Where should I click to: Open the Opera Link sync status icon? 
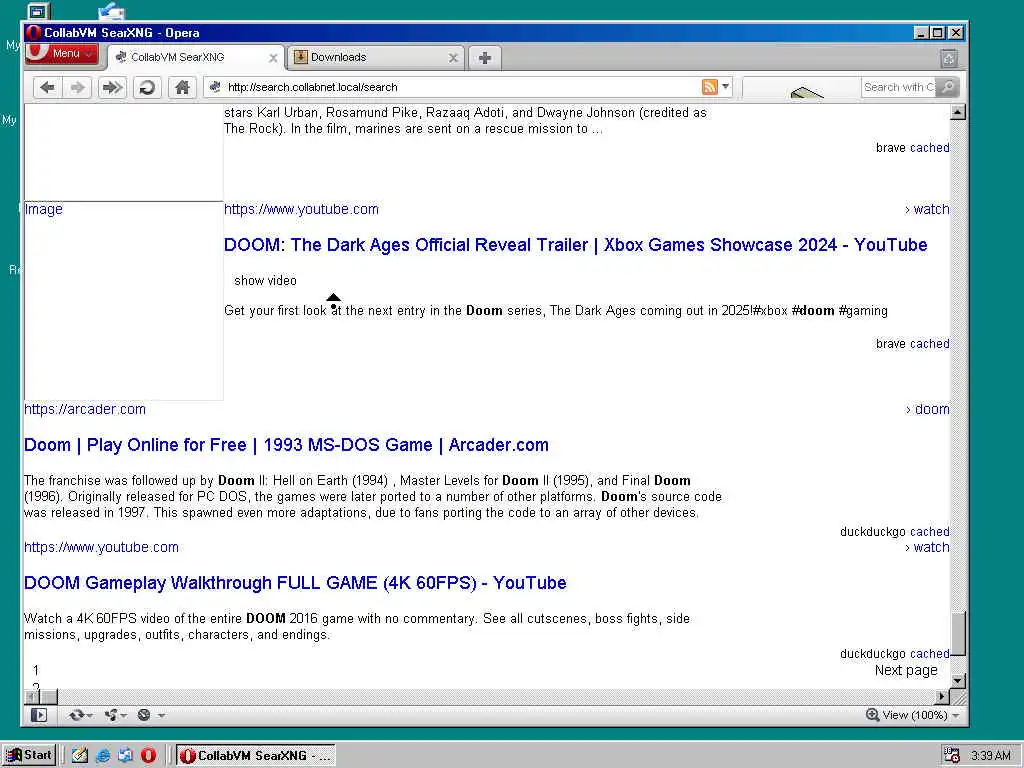[76, 715]
